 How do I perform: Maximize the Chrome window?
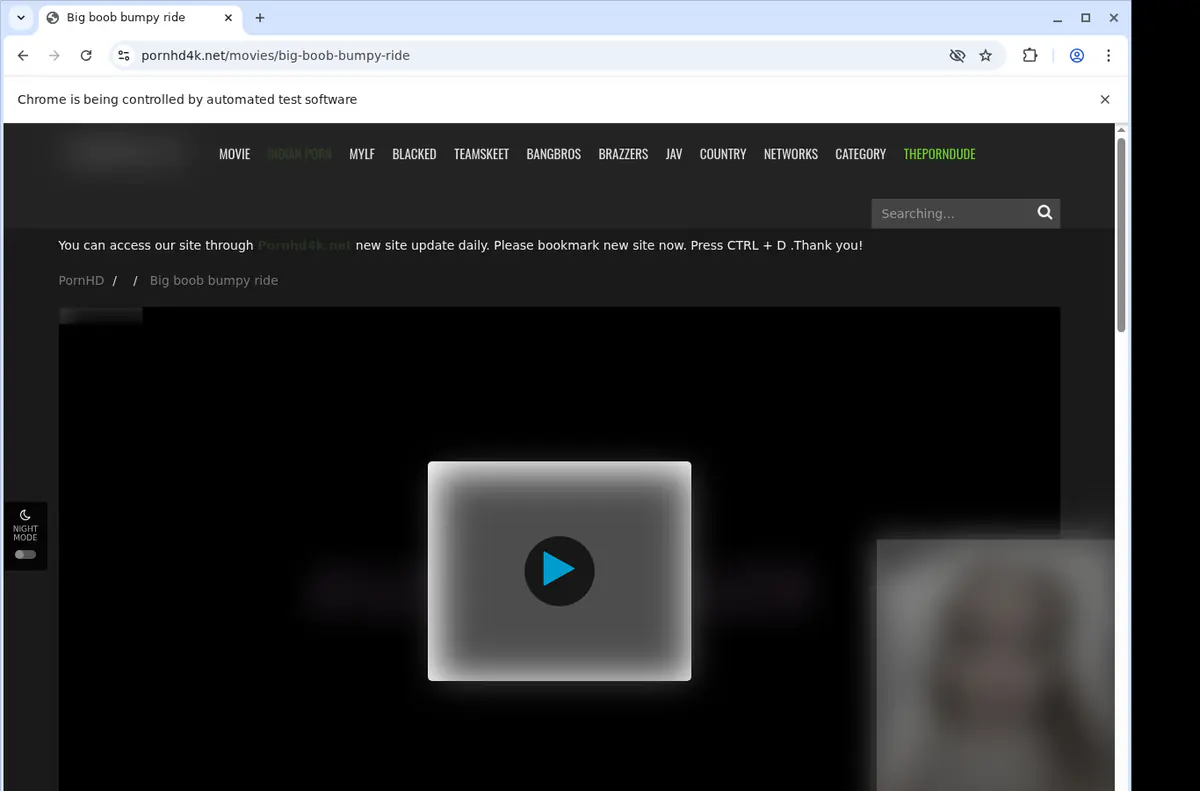point(1086,18)
